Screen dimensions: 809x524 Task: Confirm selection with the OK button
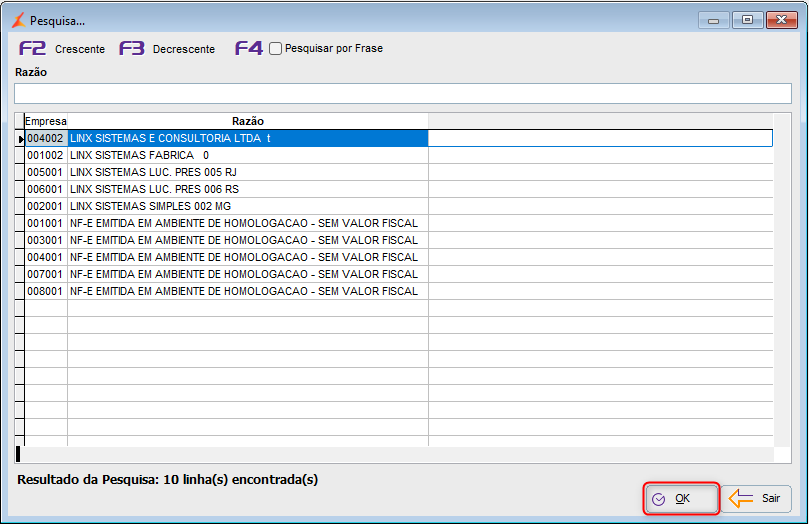[x=681, y=499]
